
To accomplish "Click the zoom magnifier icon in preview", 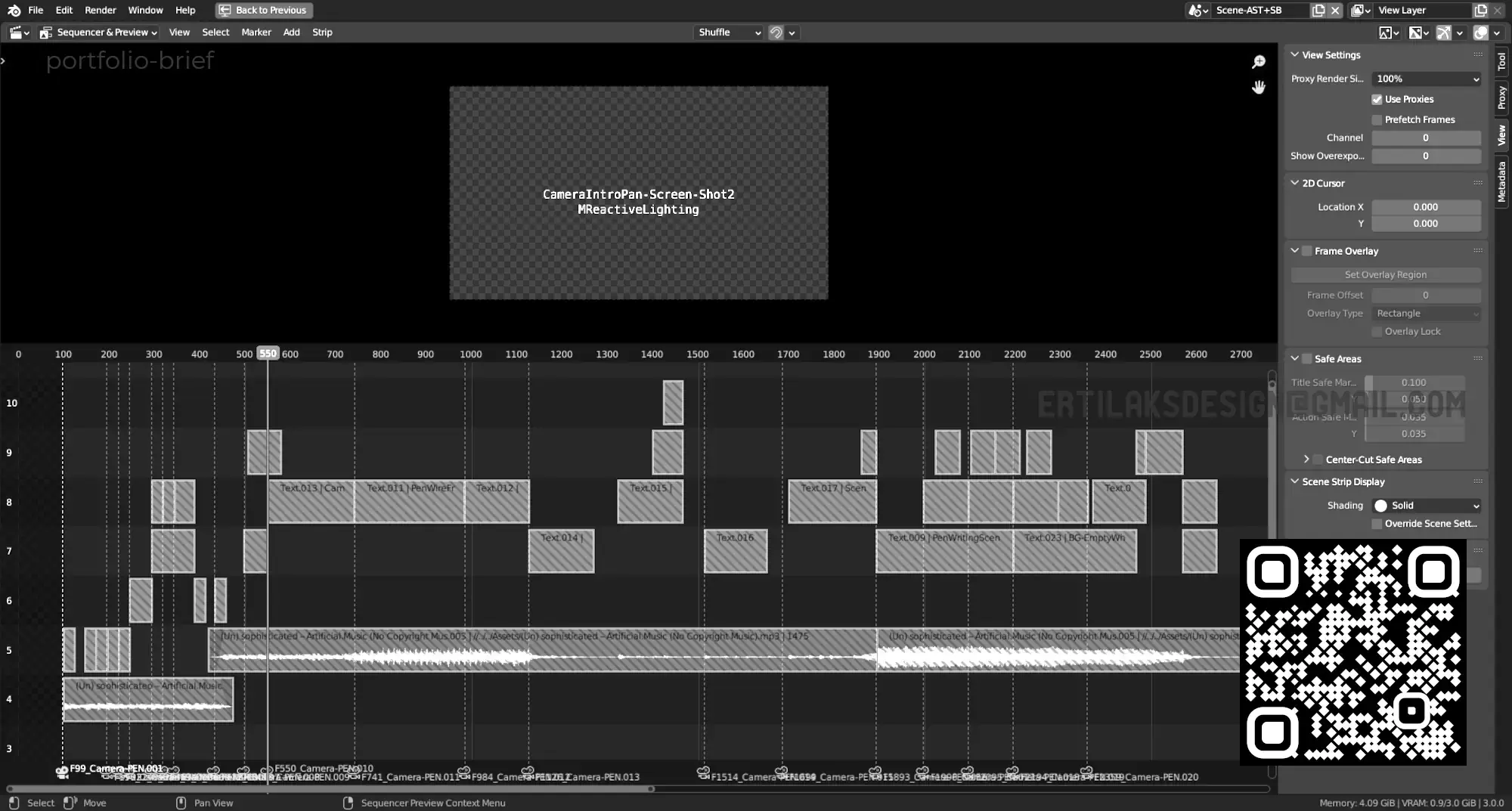I will [1259, 62].
